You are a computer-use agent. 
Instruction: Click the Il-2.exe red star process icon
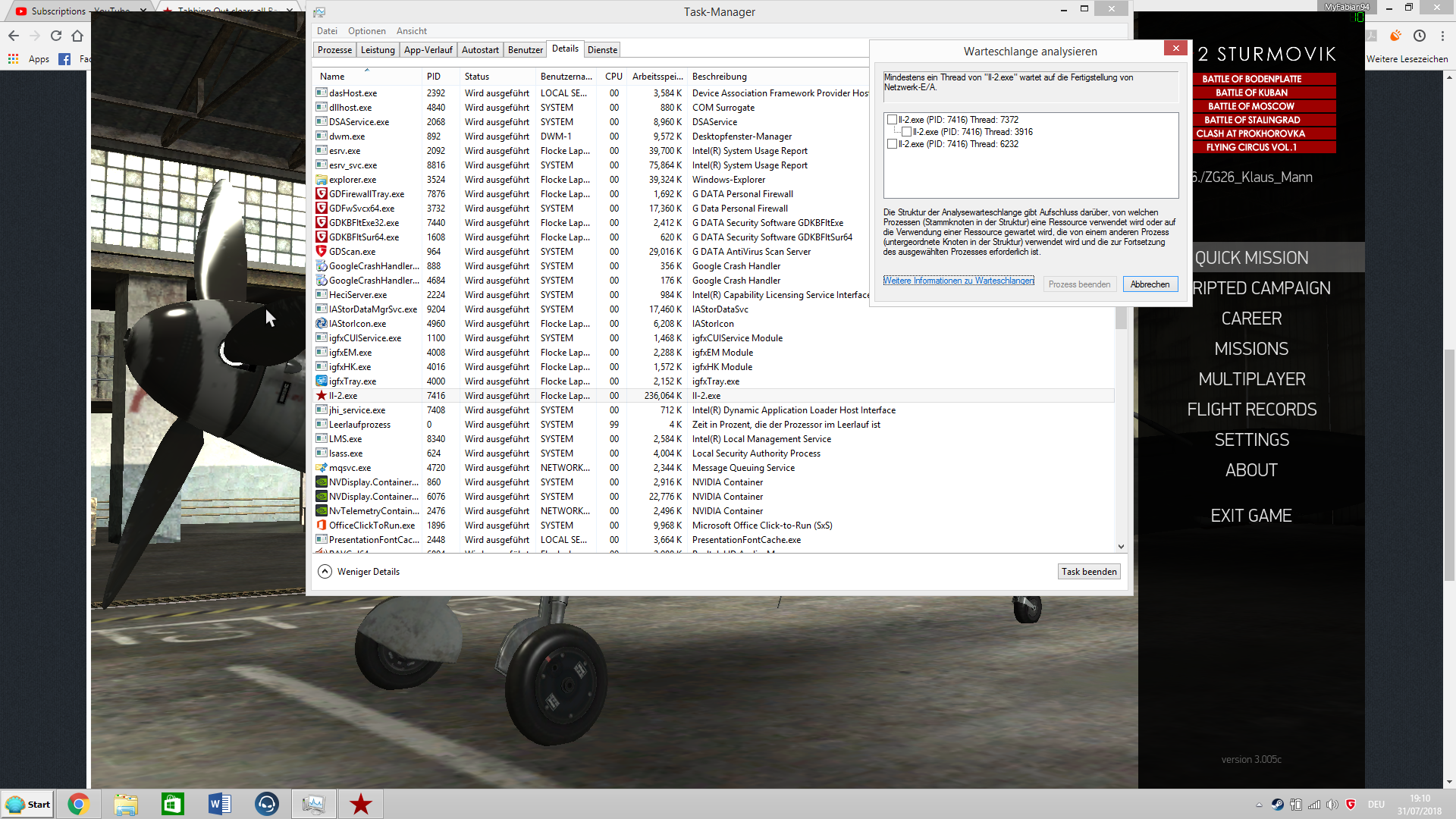coord(322,396)
